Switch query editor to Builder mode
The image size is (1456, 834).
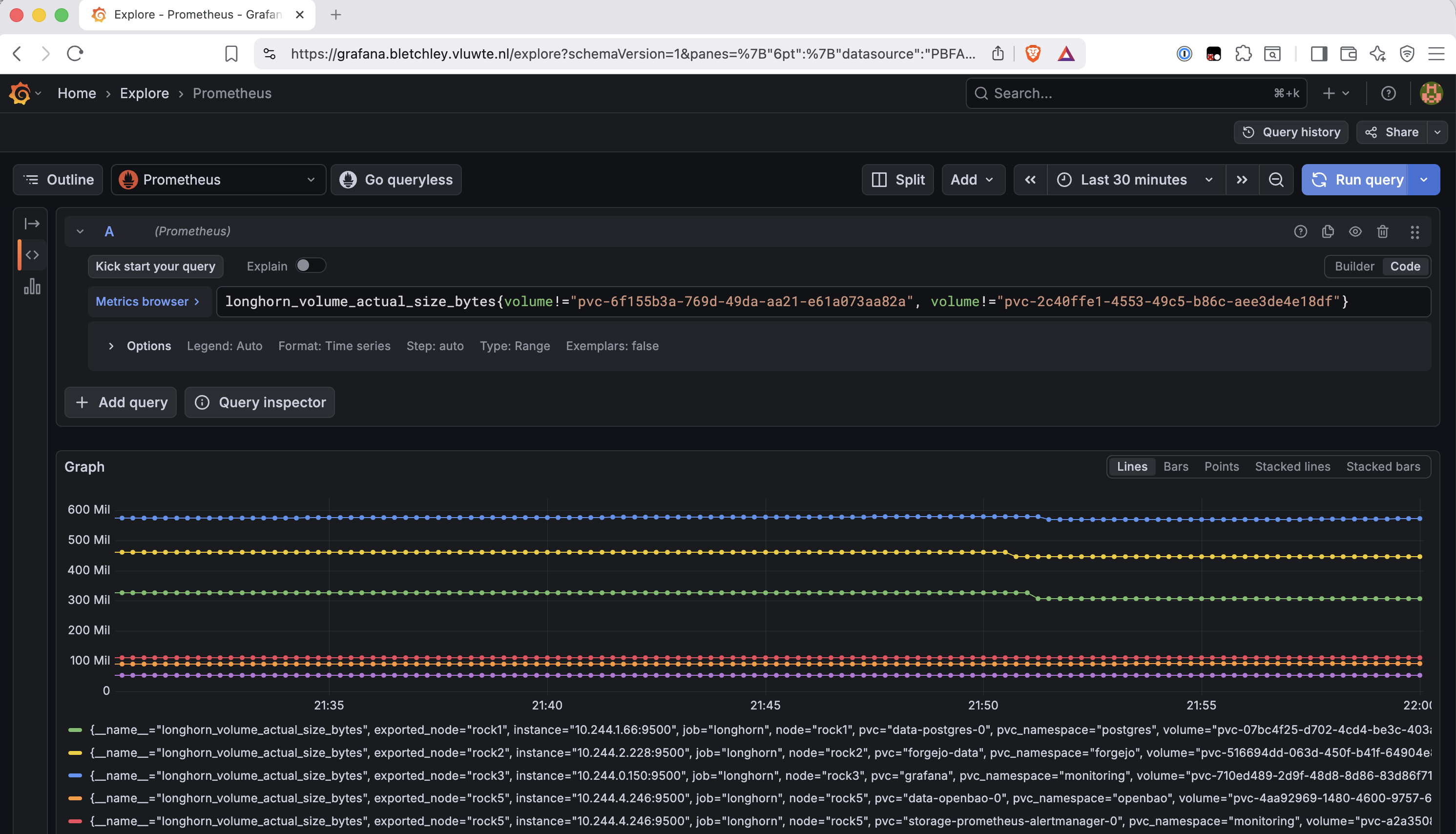(x=1354, y=266)
